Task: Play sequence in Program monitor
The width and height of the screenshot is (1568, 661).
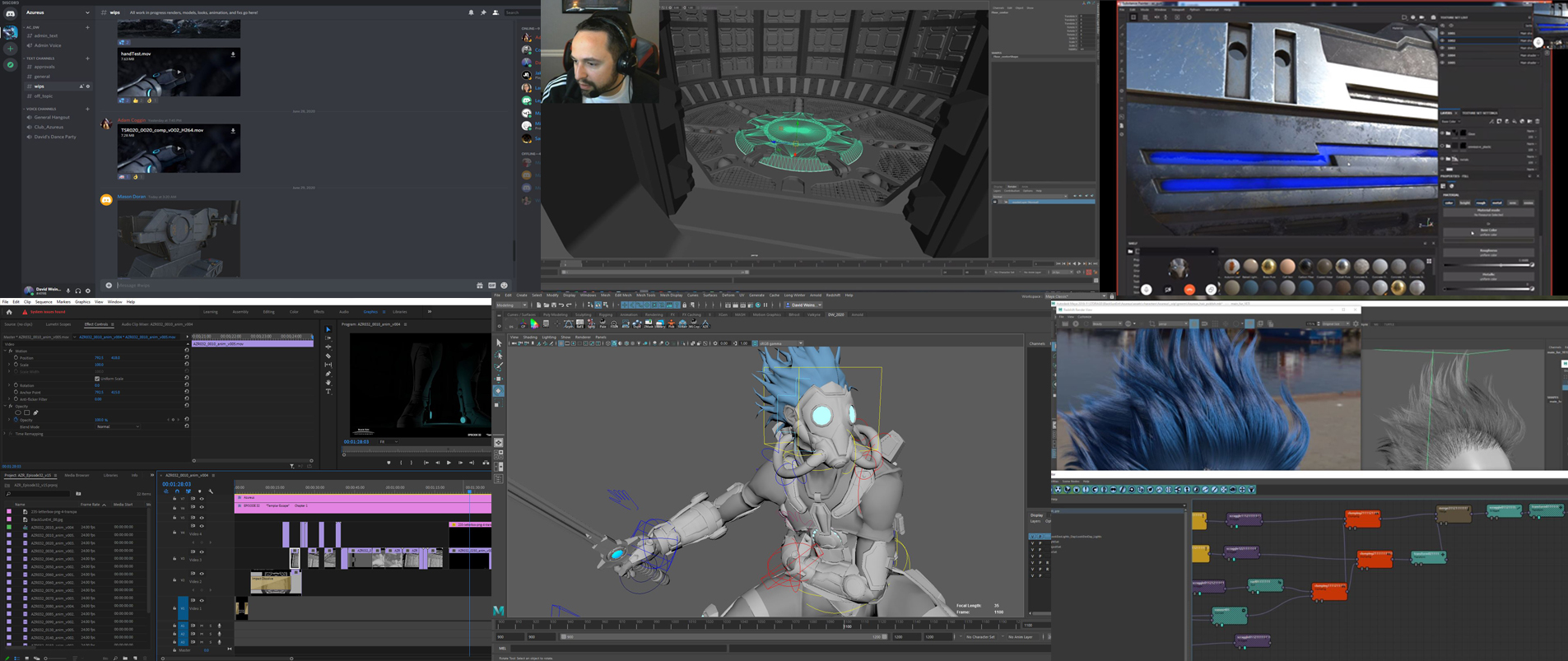Action: click(449, 463)
